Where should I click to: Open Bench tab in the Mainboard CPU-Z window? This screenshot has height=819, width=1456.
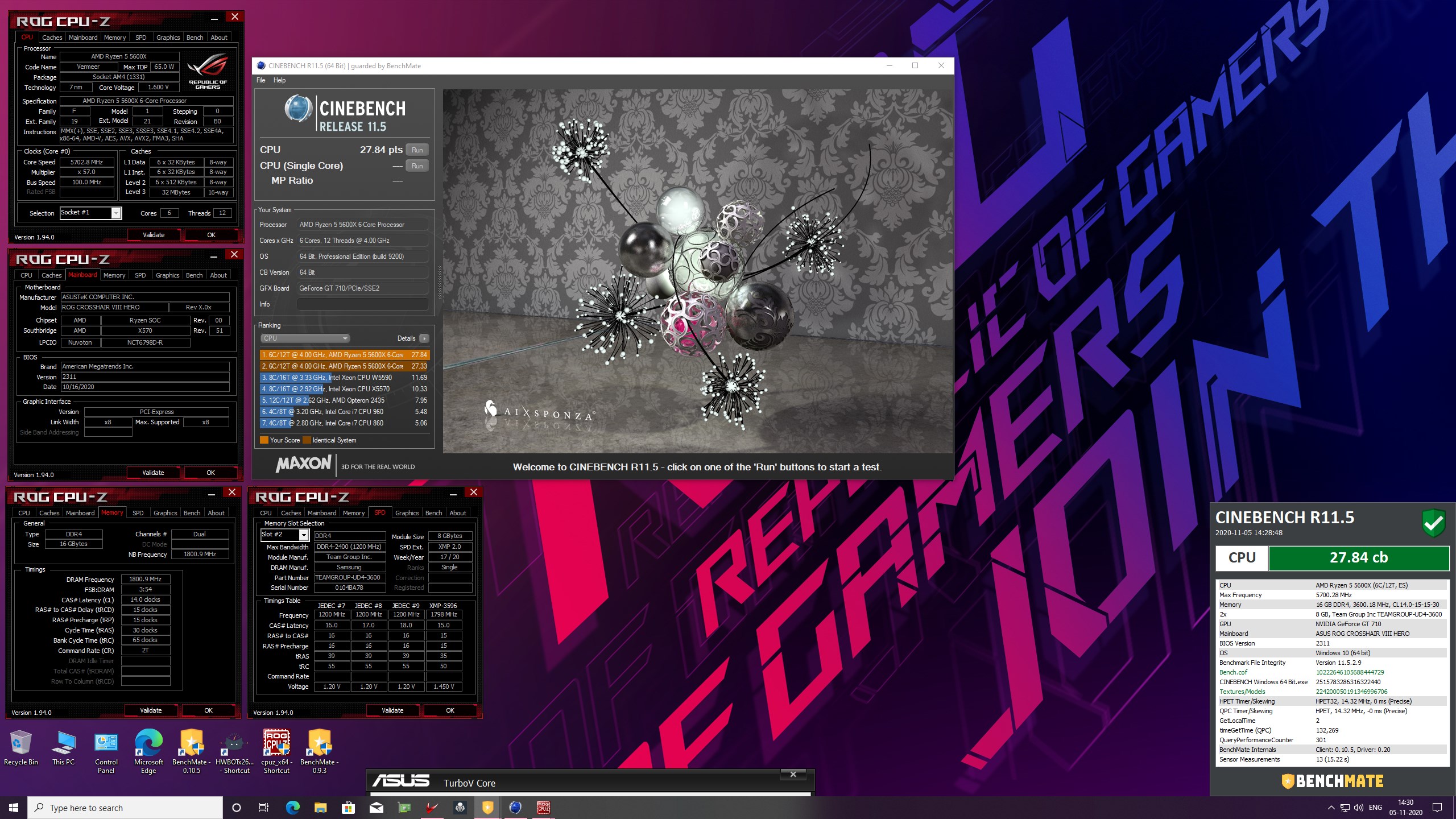coord(195,275)
